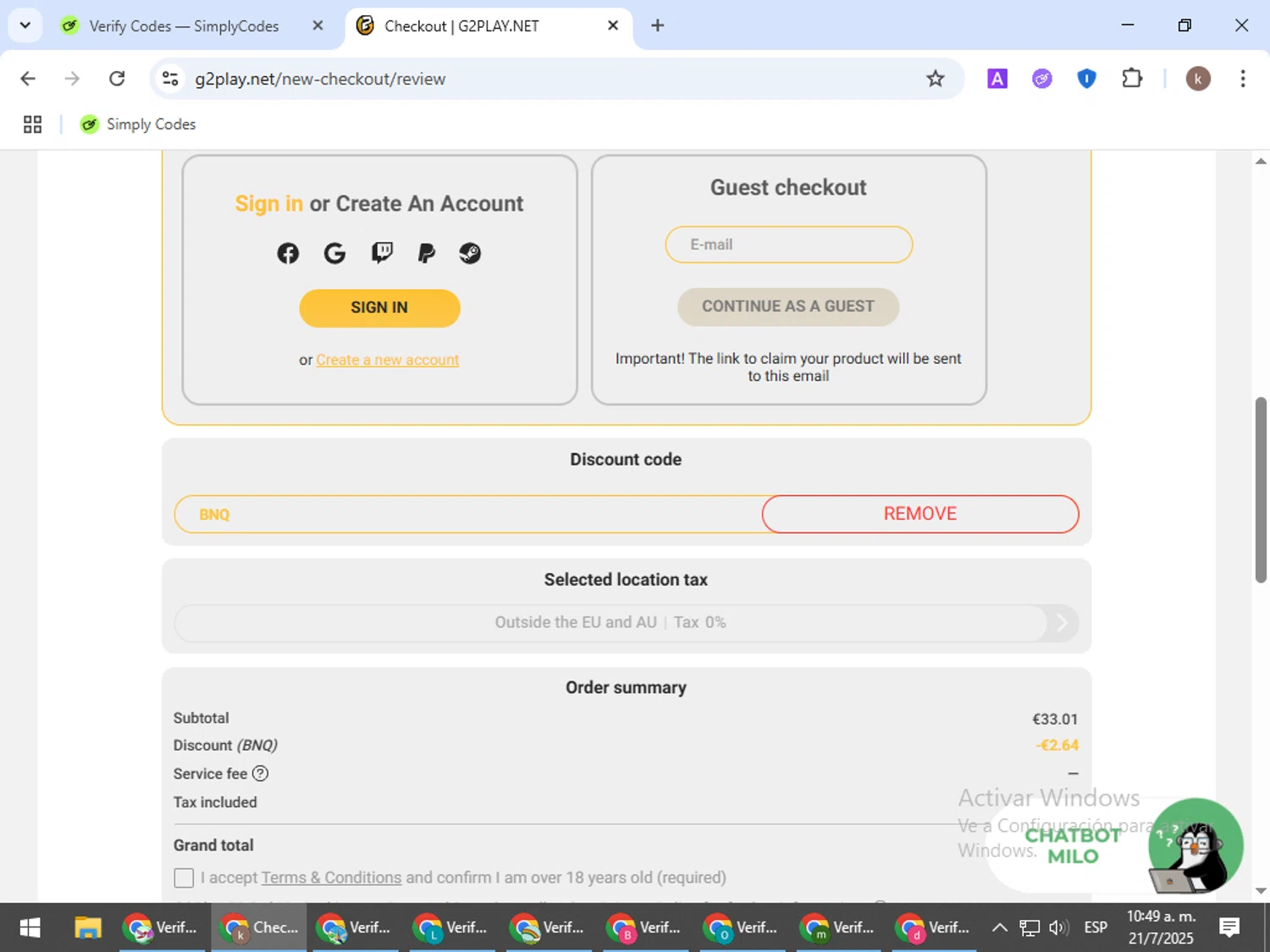Screen dimensions: 1270x952
Task: Open the tab search dropdown arrow
Action: [25, 25]
